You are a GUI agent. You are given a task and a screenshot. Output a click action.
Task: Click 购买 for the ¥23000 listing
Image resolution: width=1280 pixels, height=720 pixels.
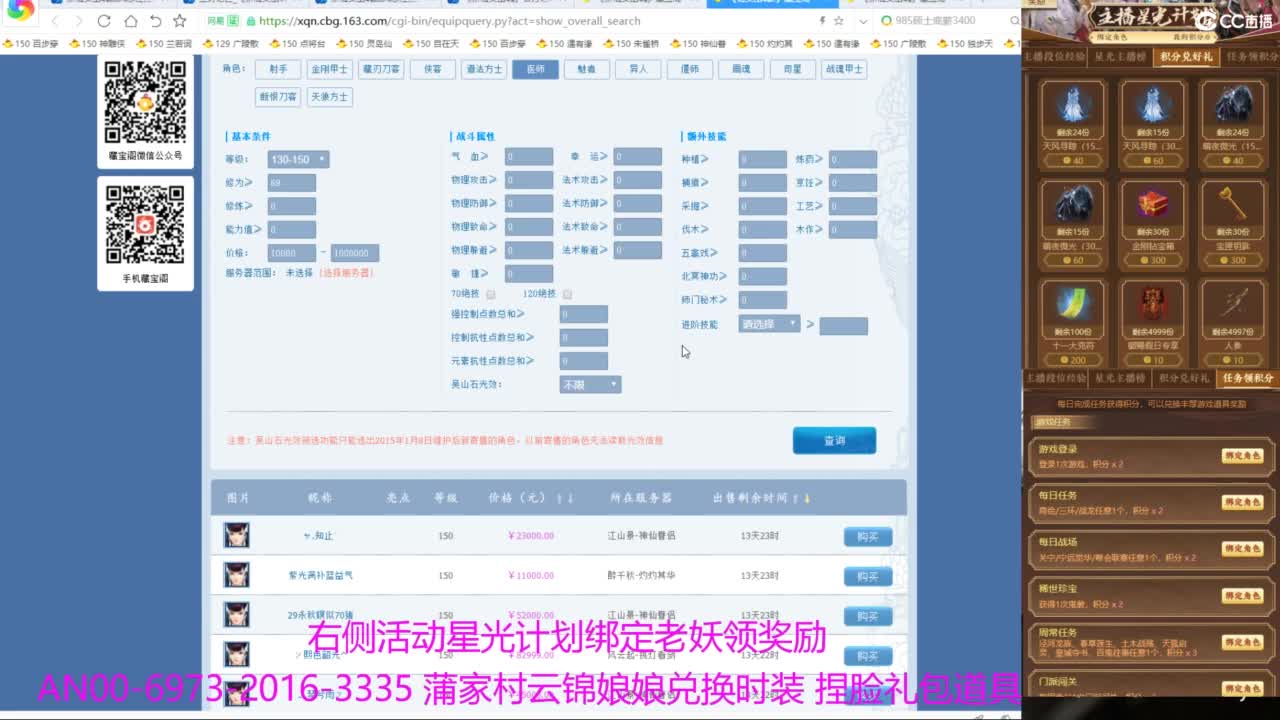867,537
